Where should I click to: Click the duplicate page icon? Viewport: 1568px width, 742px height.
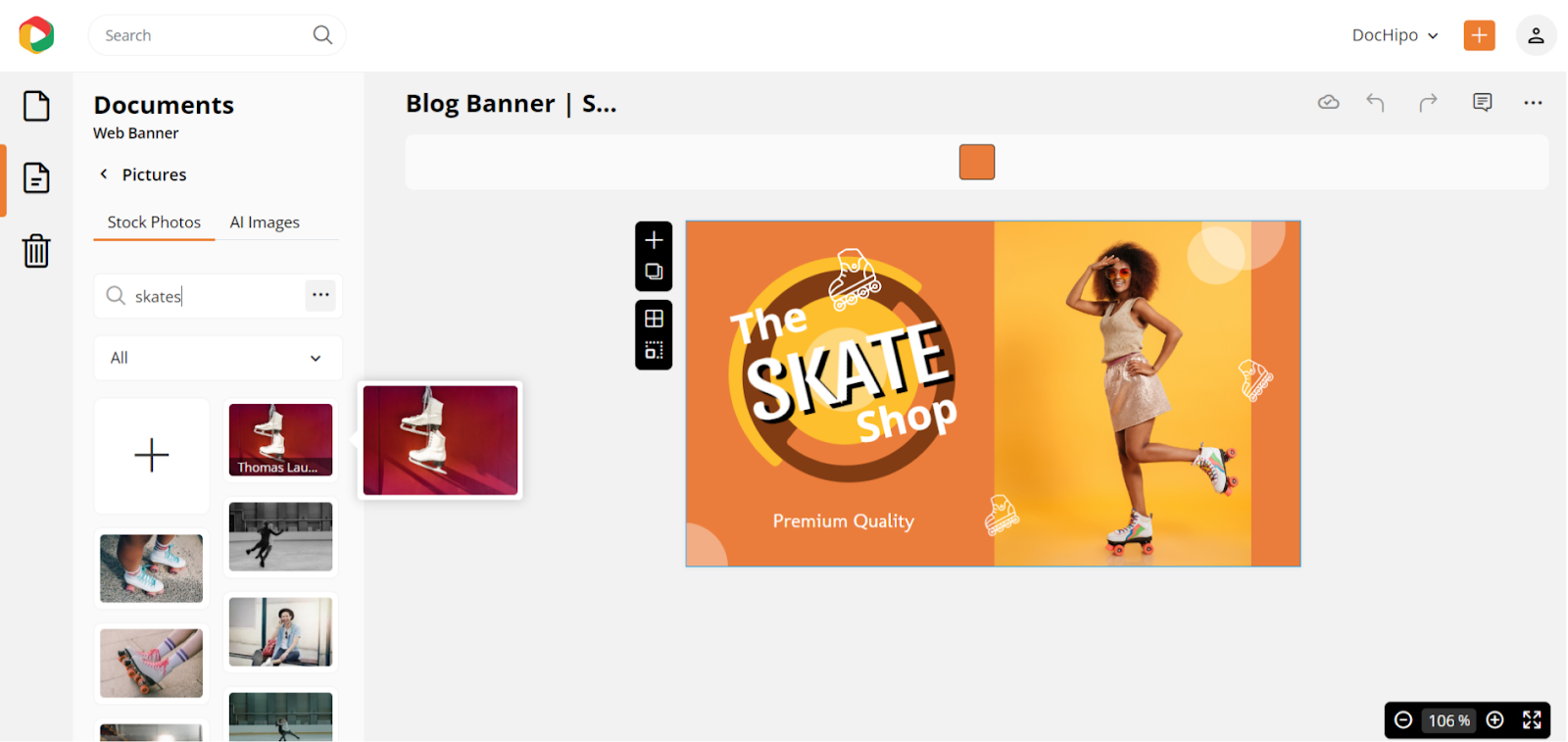pyautogui.click(x=654, y=272)
